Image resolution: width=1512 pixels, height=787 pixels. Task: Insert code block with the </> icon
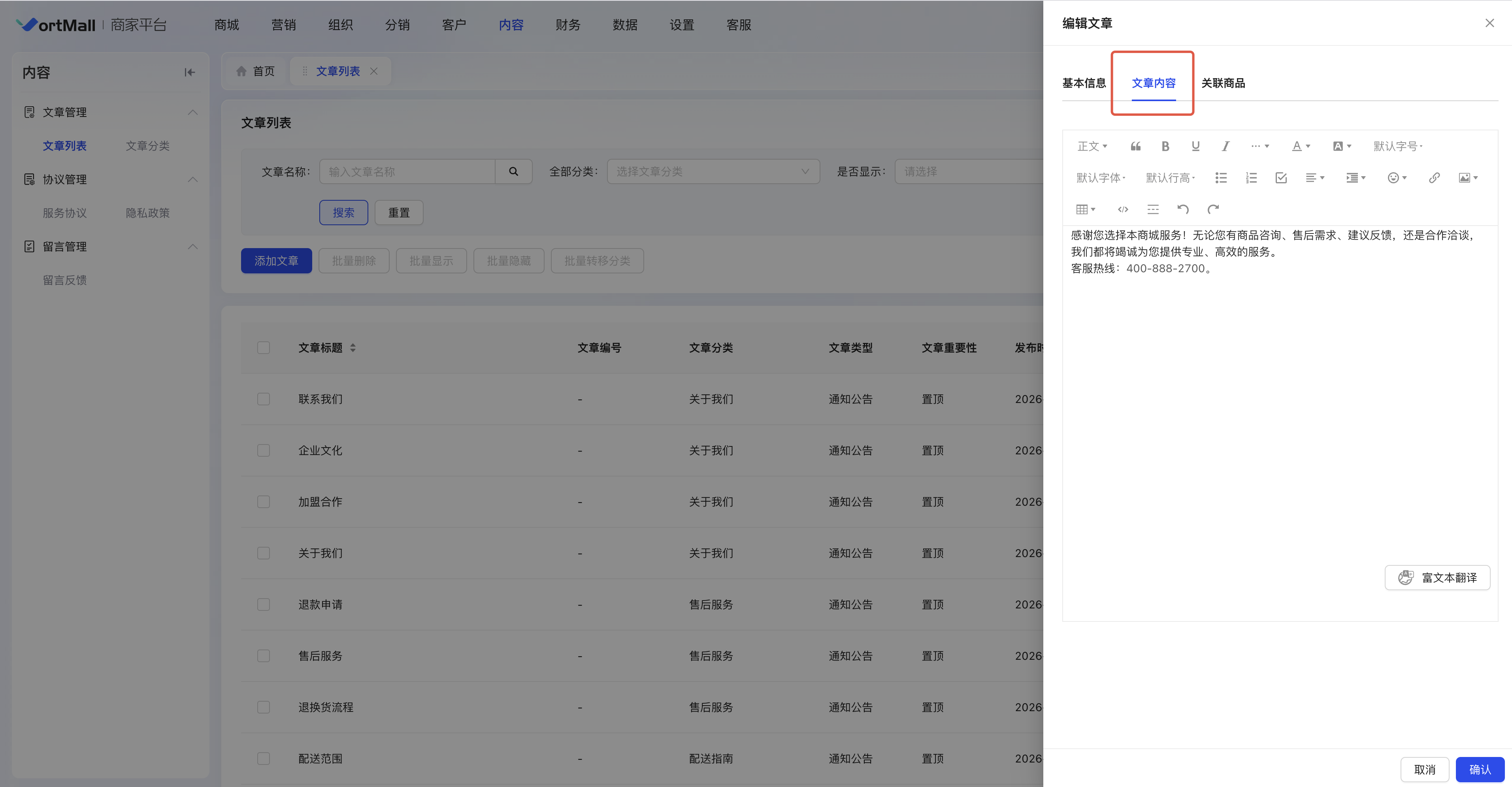coord(1123,209)
